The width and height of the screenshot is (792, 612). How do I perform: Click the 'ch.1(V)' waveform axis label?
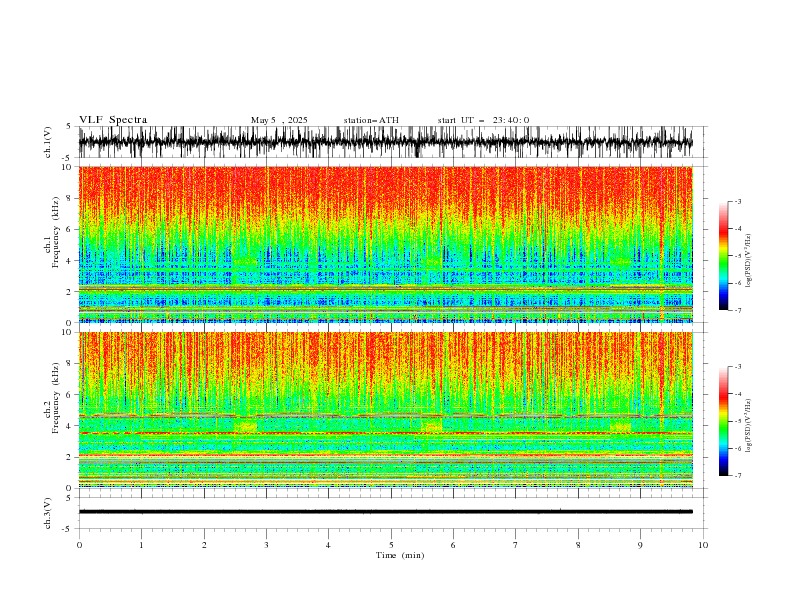(x=48, y=142)
